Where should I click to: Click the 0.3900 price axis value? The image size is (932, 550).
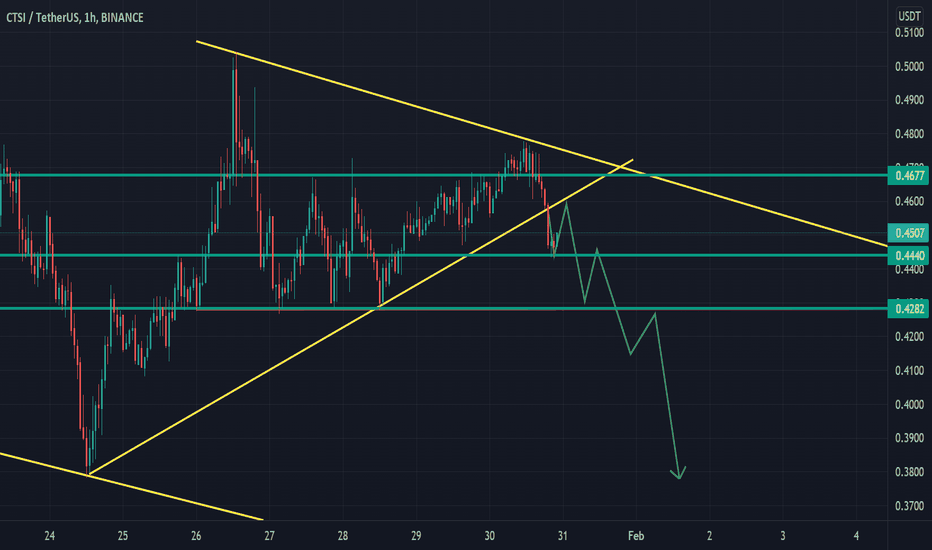point(909,438)
